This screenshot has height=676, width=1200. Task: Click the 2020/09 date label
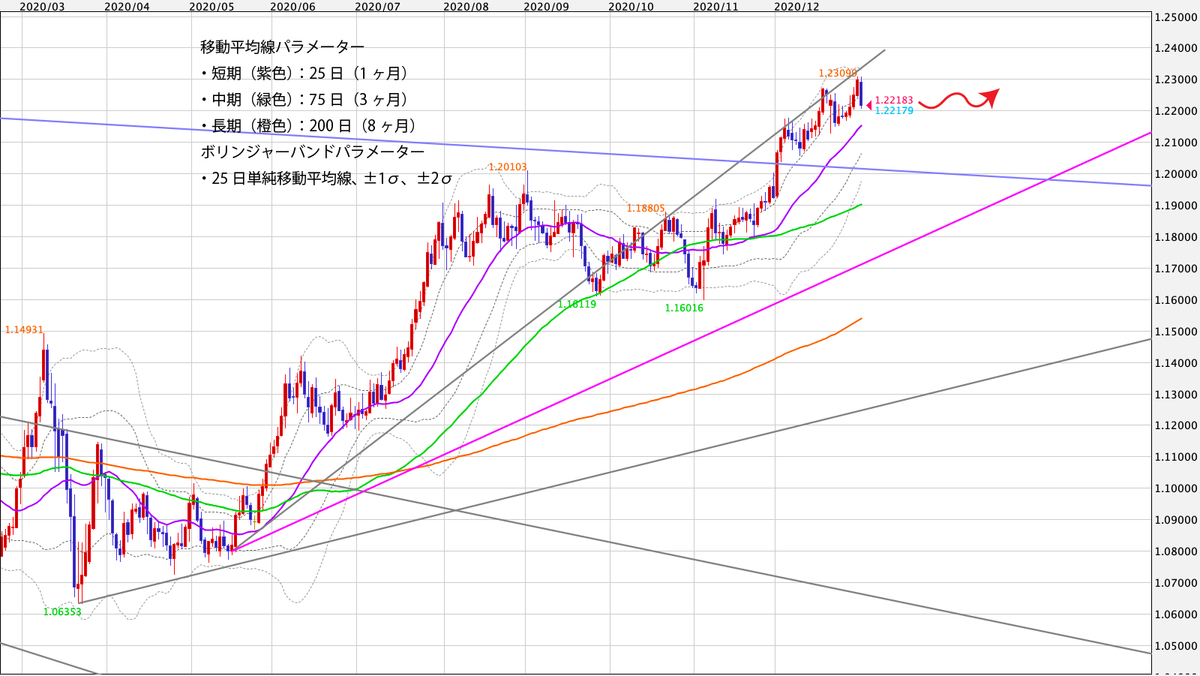pos(546,6)
